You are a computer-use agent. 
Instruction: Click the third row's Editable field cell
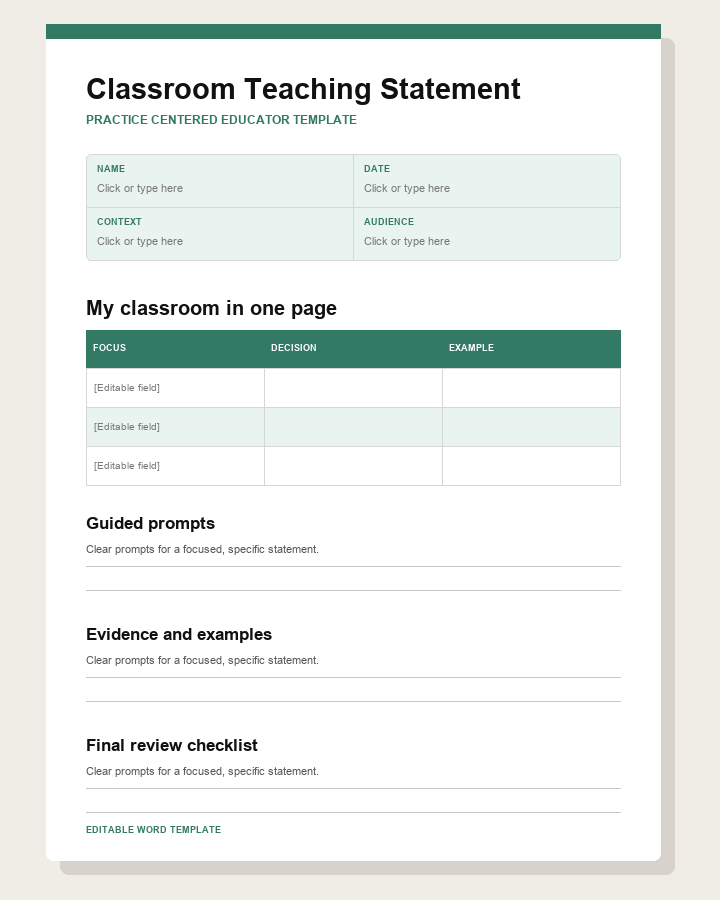point(175,466)
